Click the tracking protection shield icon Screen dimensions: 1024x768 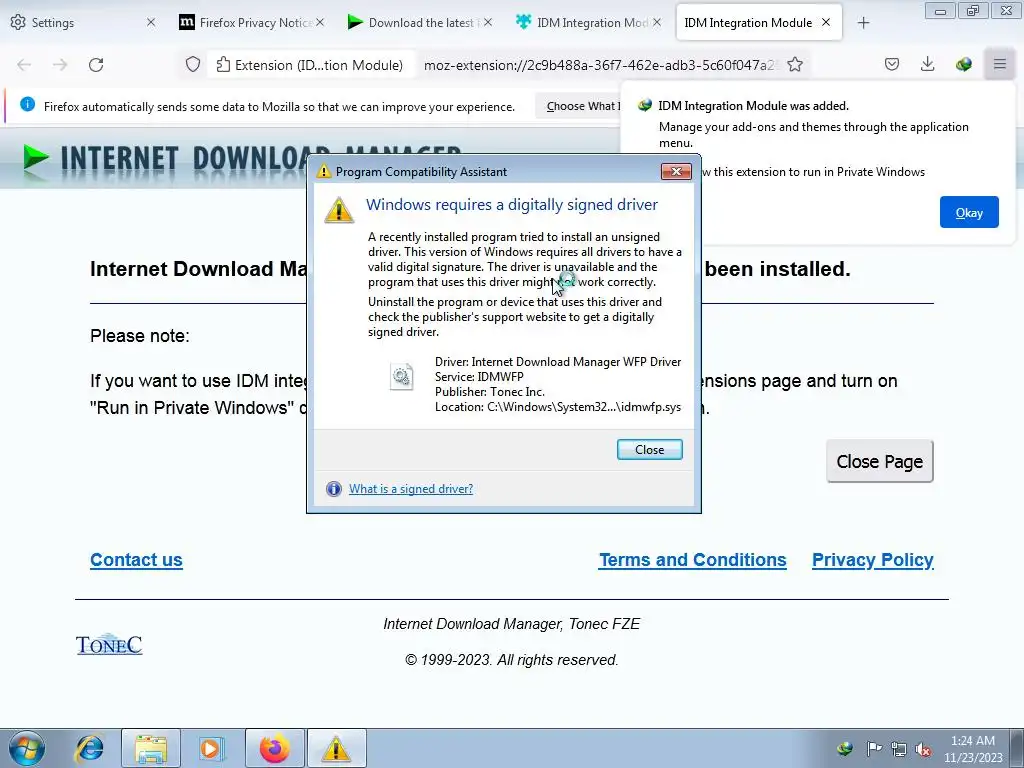tap(193, 65)
